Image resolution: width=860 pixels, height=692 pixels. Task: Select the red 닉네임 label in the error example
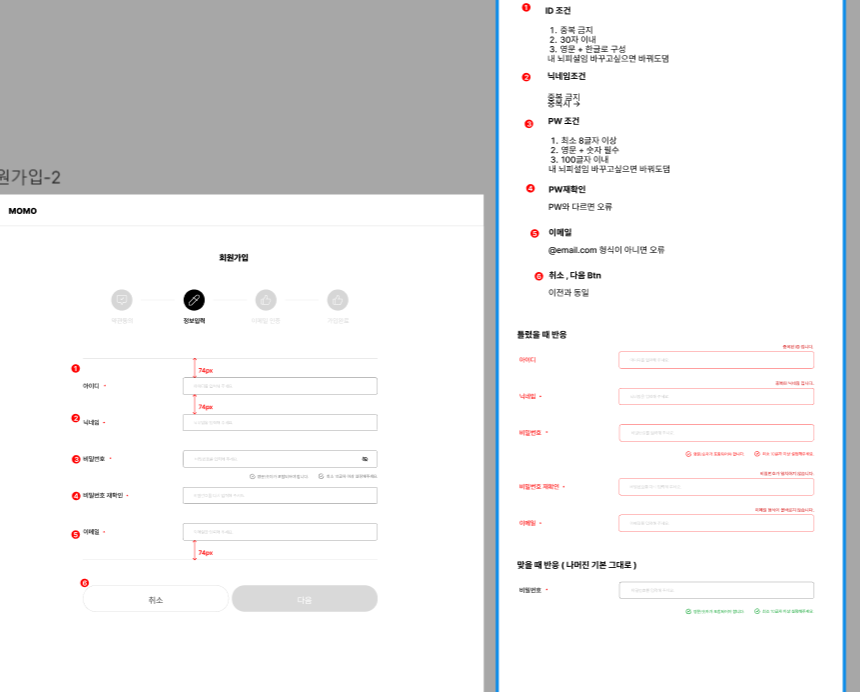point(527,396)
